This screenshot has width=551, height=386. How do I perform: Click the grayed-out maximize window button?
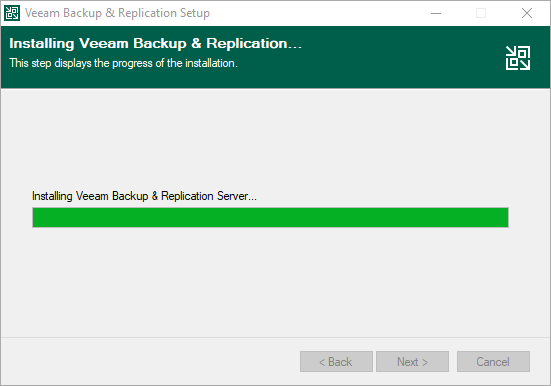tap(481, 13)
